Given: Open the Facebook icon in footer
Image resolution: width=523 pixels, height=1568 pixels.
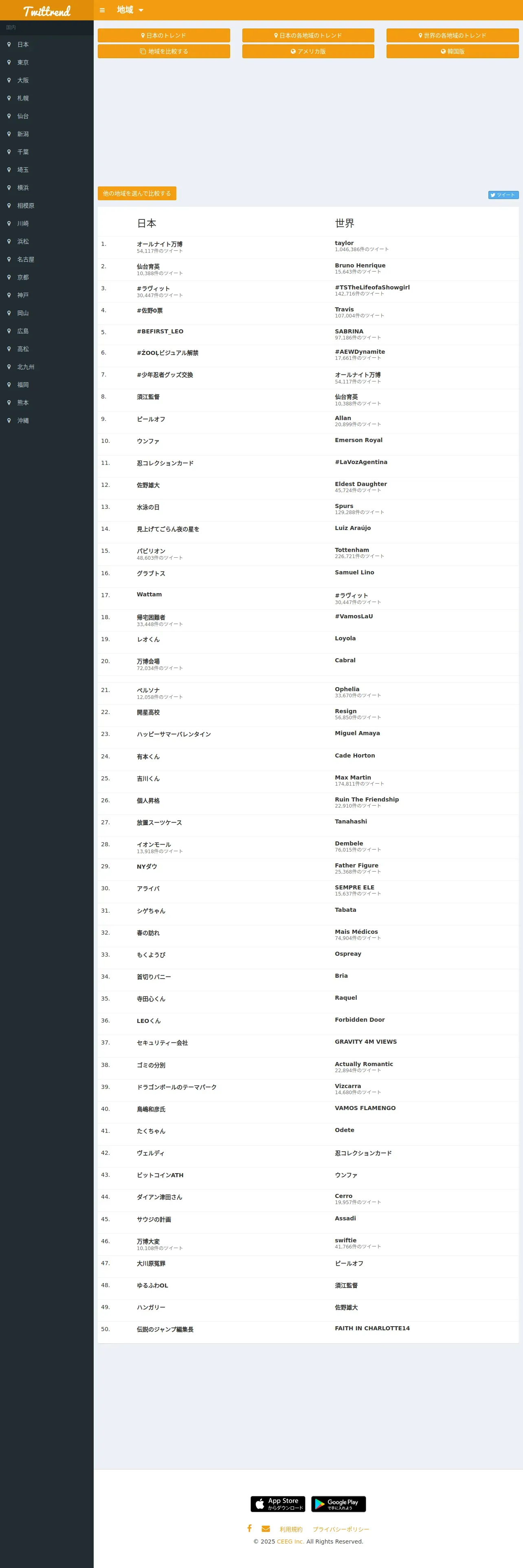Looking at the screenshot, I should 249,1528.
